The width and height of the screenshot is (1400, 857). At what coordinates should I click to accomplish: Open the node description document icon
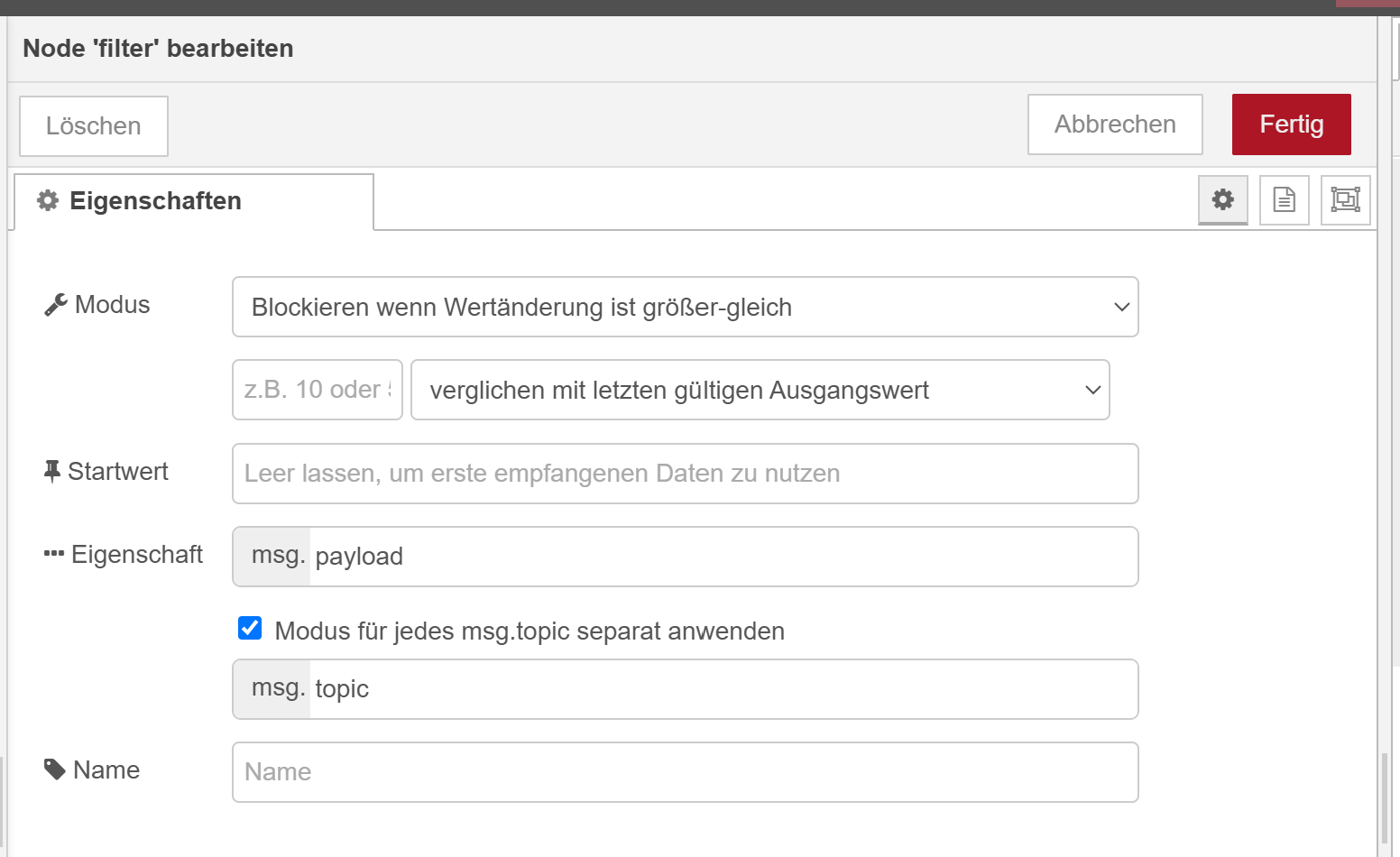1285,199
